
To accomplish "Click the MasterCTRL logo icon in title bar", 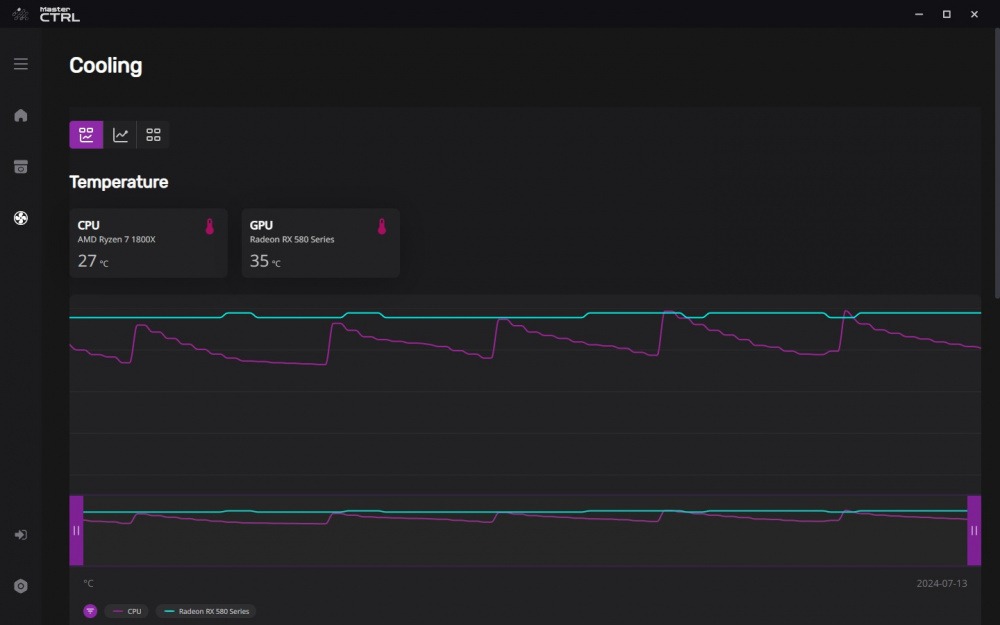I will click(20, 14).
